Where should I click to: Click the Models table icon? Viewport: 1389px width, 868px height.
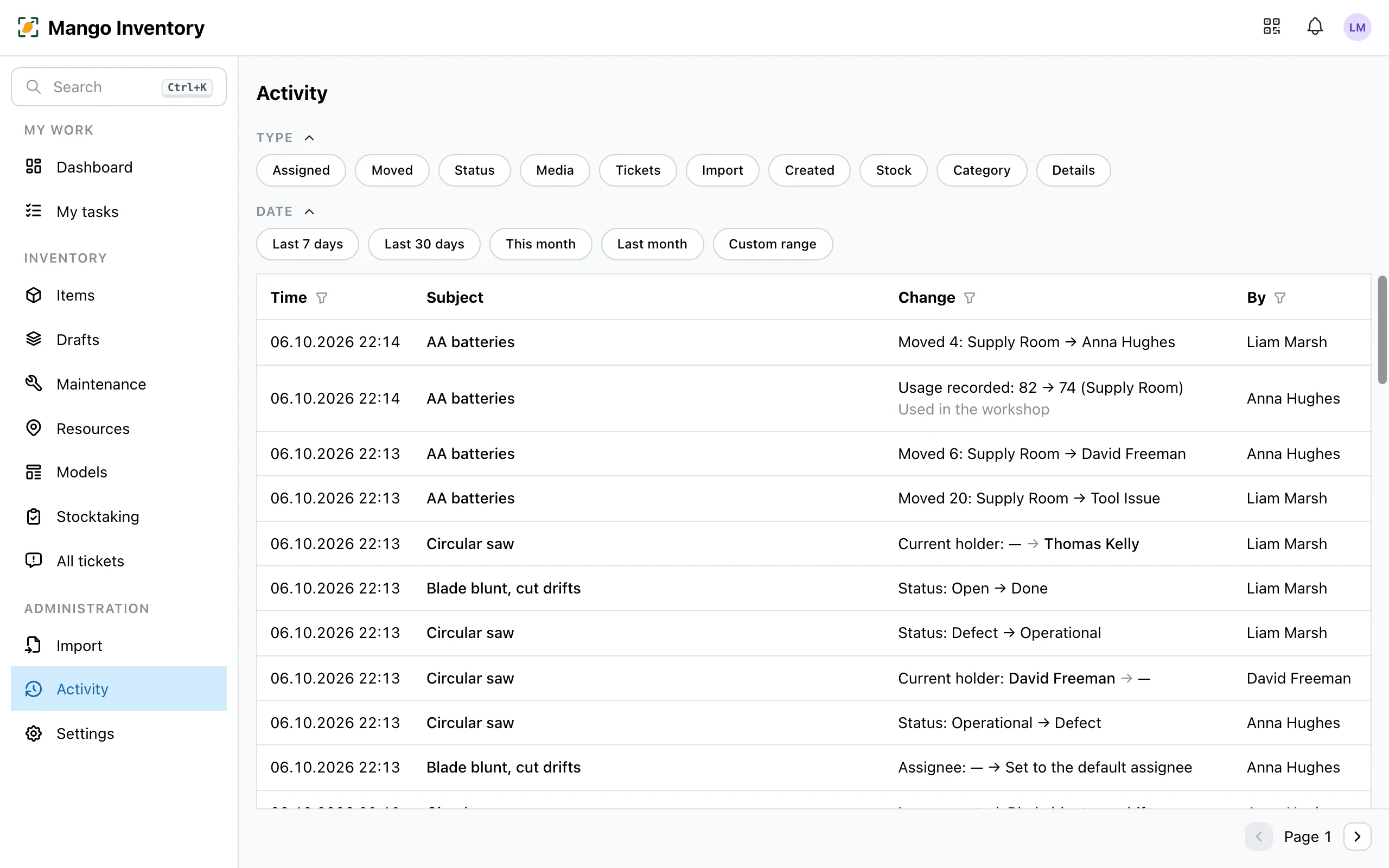tap(34, 472)
